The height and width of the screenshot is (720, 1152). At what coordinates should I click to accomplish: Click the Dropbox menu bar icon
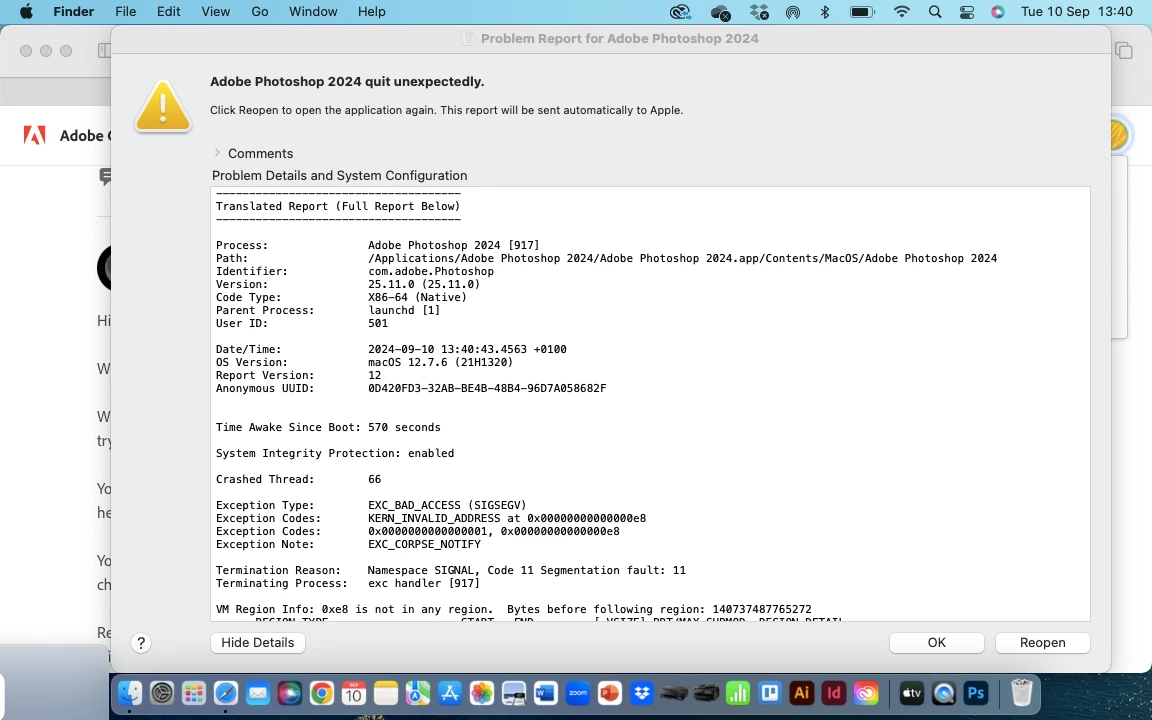click(x=759, y=12)
